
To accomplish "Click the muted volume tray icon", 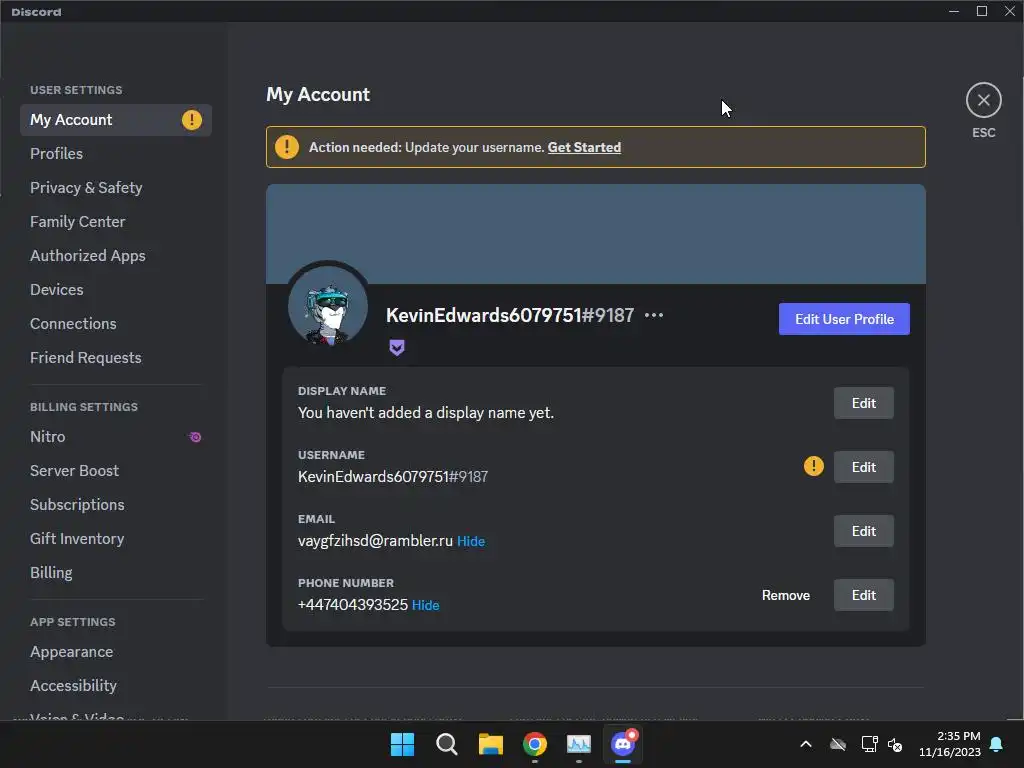I will pos(895,744).
